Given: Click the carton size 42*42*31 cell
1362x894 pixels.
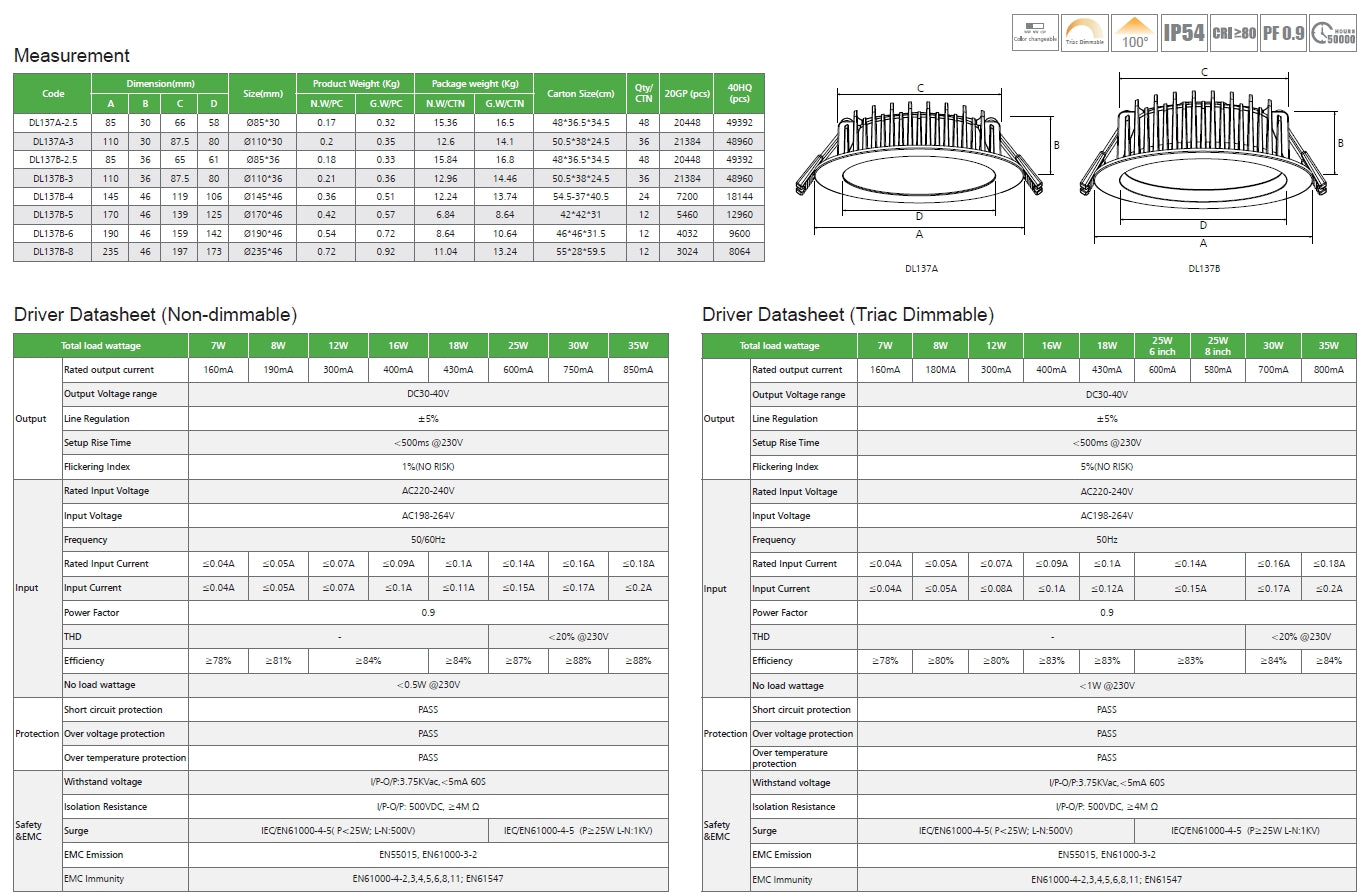Looking at the screenshot, I should [580, 215].
